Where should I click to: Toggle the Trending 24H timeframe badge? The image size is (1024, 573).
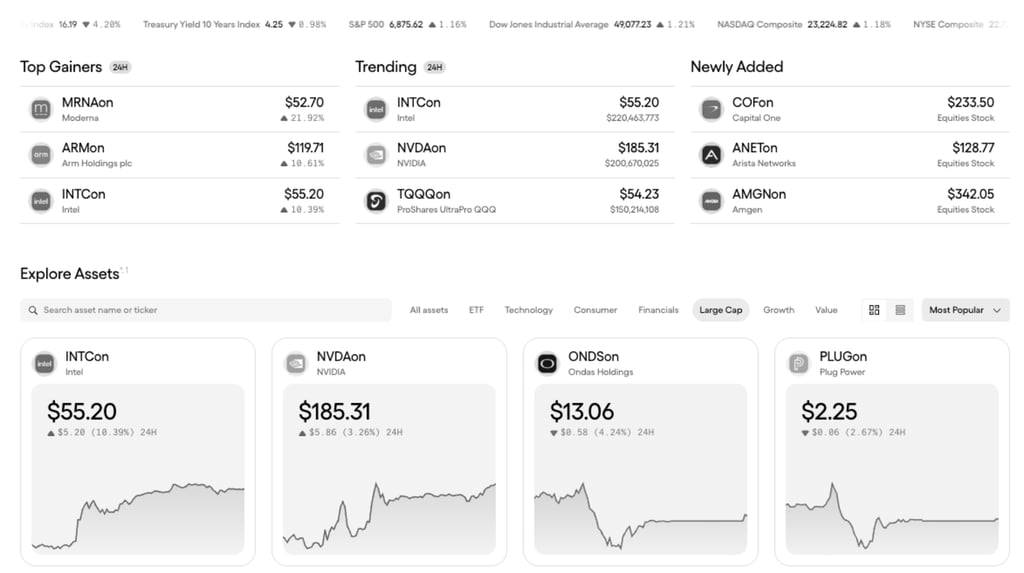[x=434, y=67]
